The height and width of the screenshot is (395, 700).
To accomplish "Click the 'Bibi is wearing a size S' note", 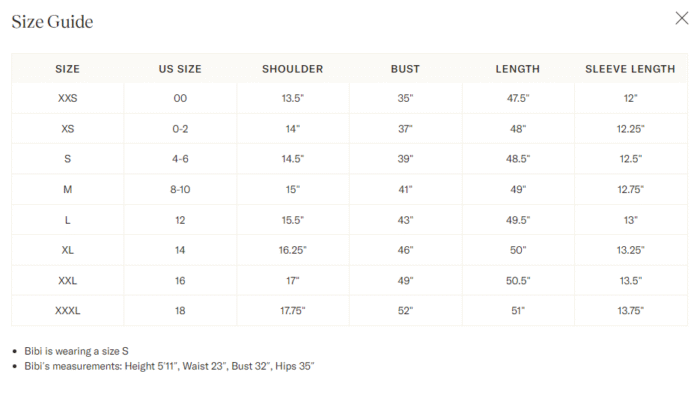I will point(76,351).
